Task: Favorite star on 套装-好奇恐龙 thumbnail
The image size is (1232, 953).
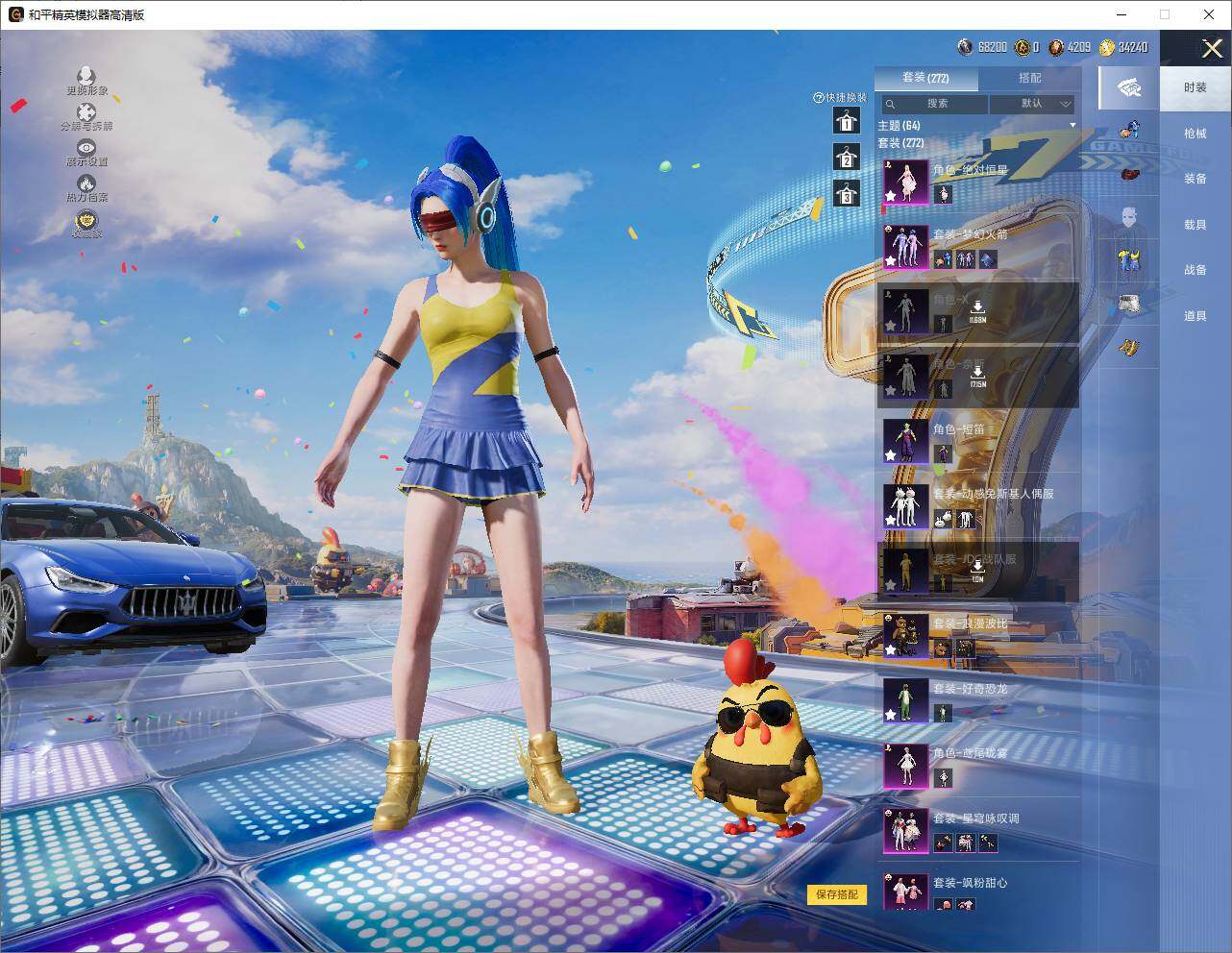Action: point(891,716)
